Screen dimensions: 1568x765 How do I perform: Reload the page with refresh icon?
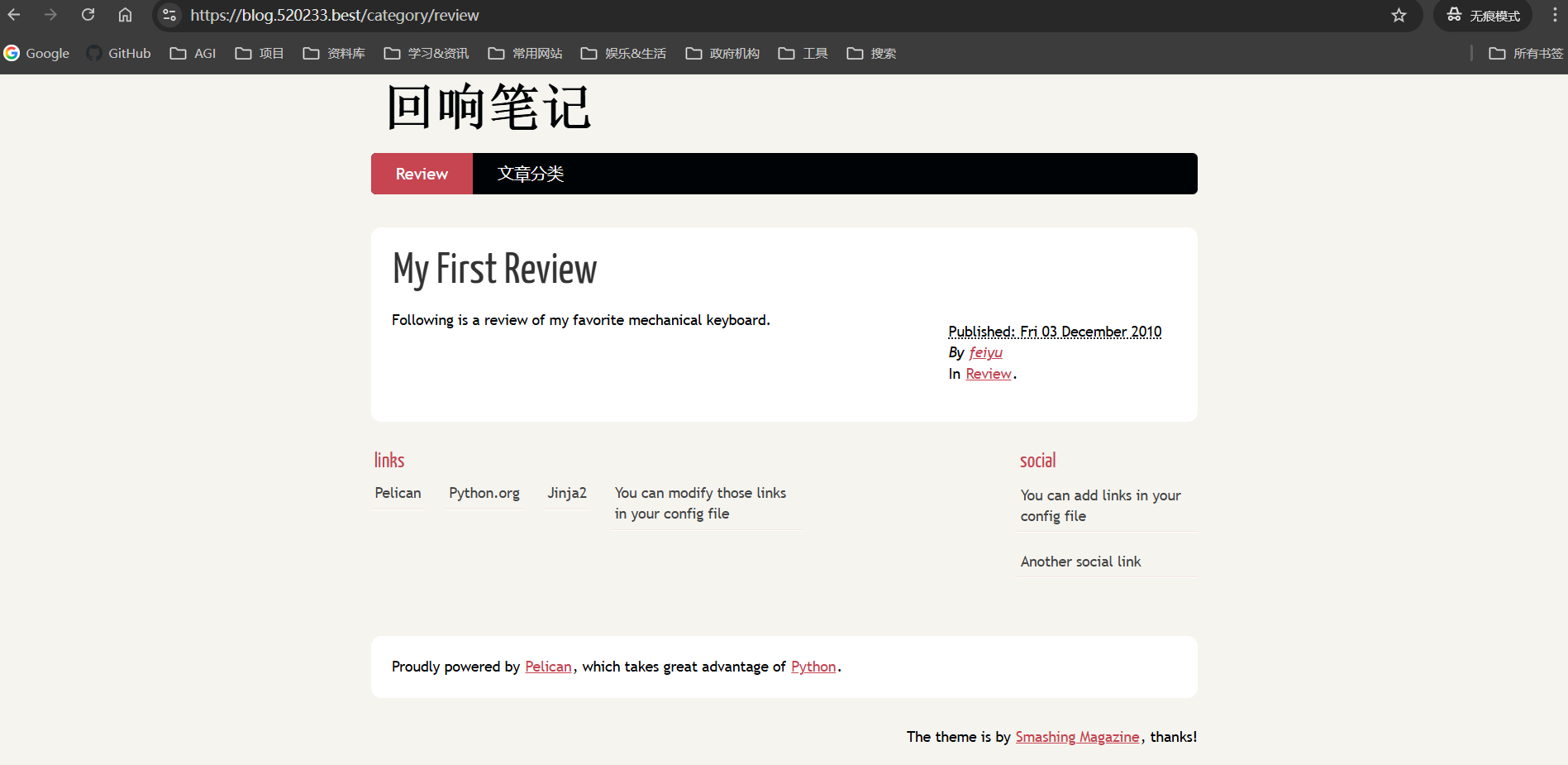pos(88,15)
